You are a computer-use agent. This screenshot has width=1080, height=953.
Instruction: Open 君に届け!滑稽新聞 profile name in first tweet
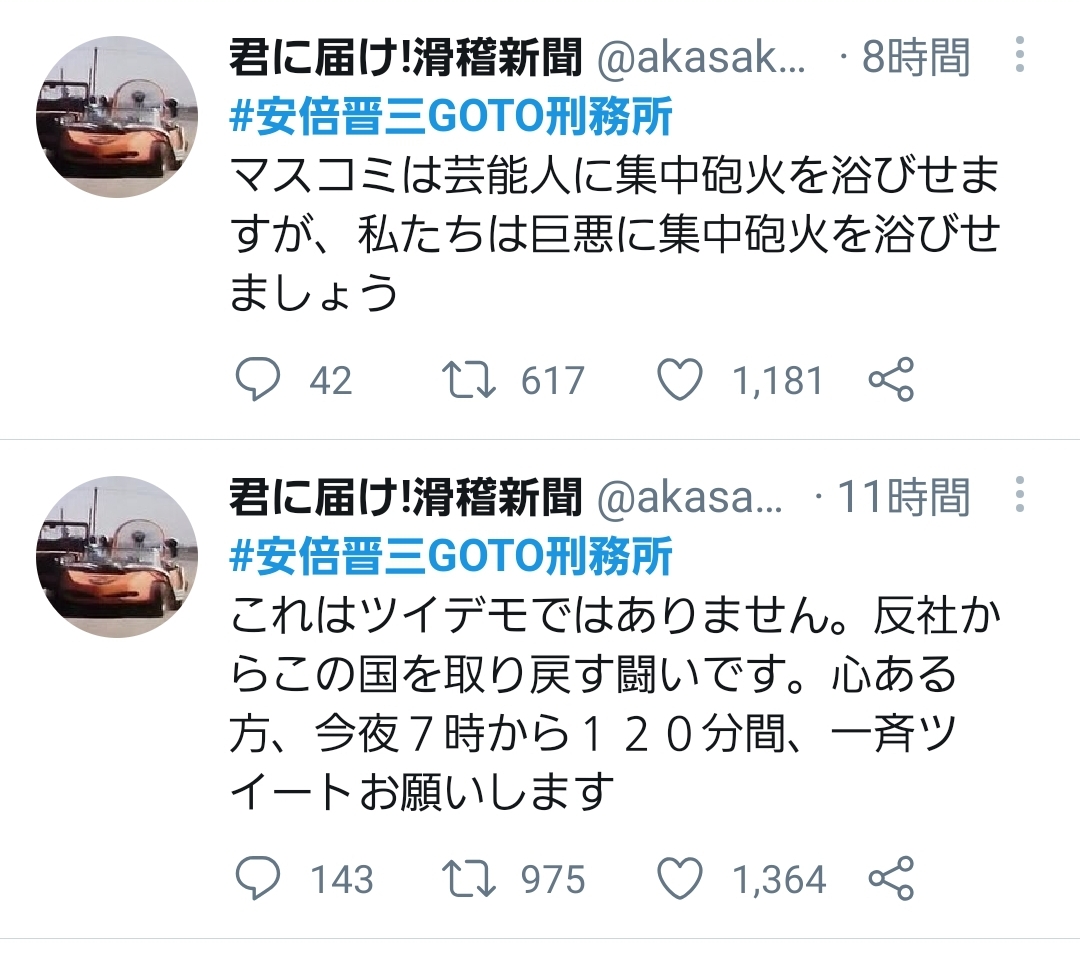(406, 60)
